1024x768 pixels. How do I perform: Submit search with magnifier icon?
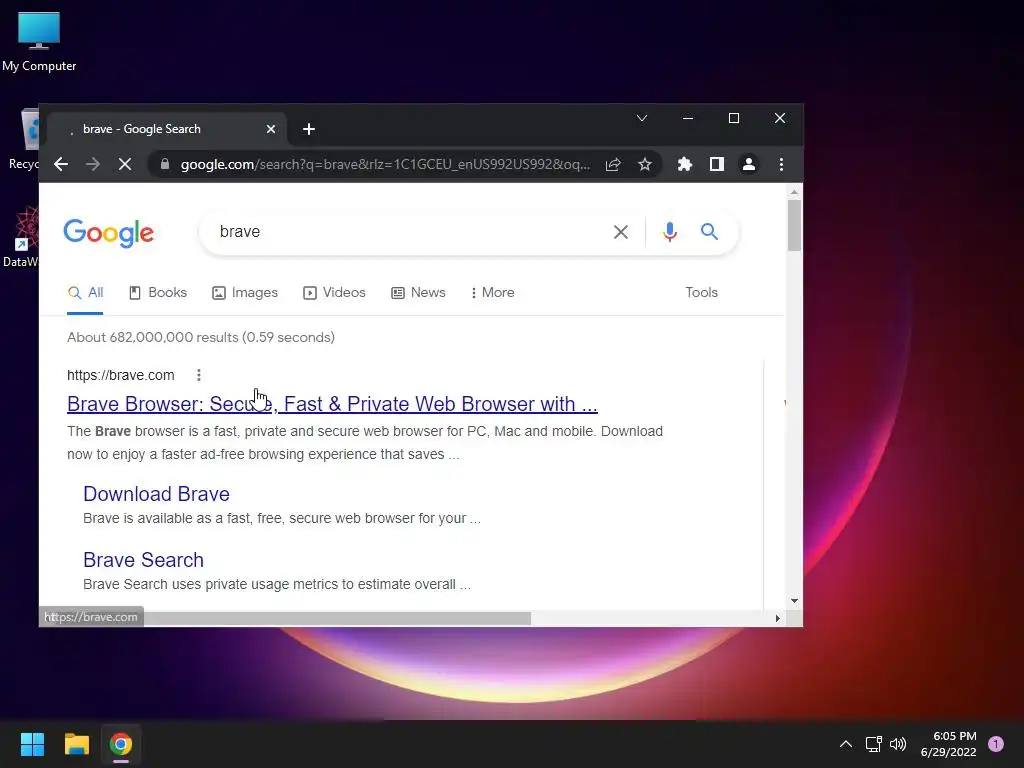click(x=709, y=231)
